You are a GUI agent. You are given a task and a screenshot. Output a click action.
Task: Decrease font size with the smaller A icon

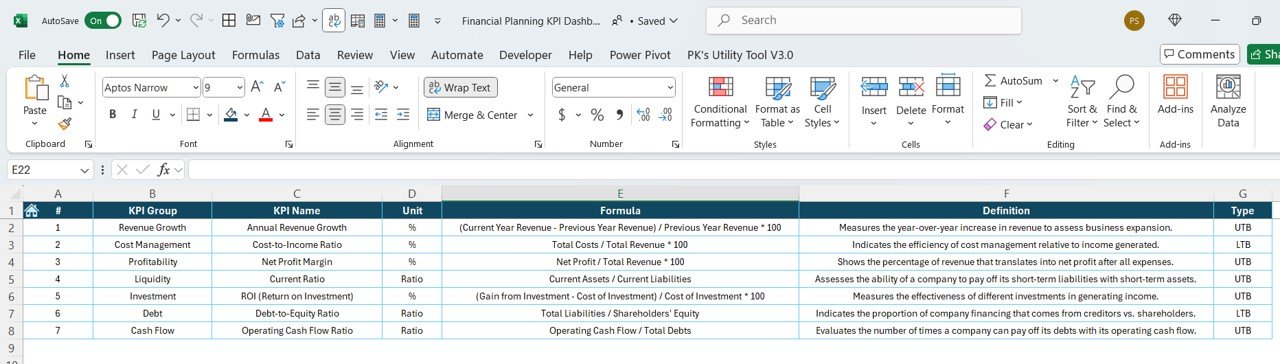[x=278, y=87]
